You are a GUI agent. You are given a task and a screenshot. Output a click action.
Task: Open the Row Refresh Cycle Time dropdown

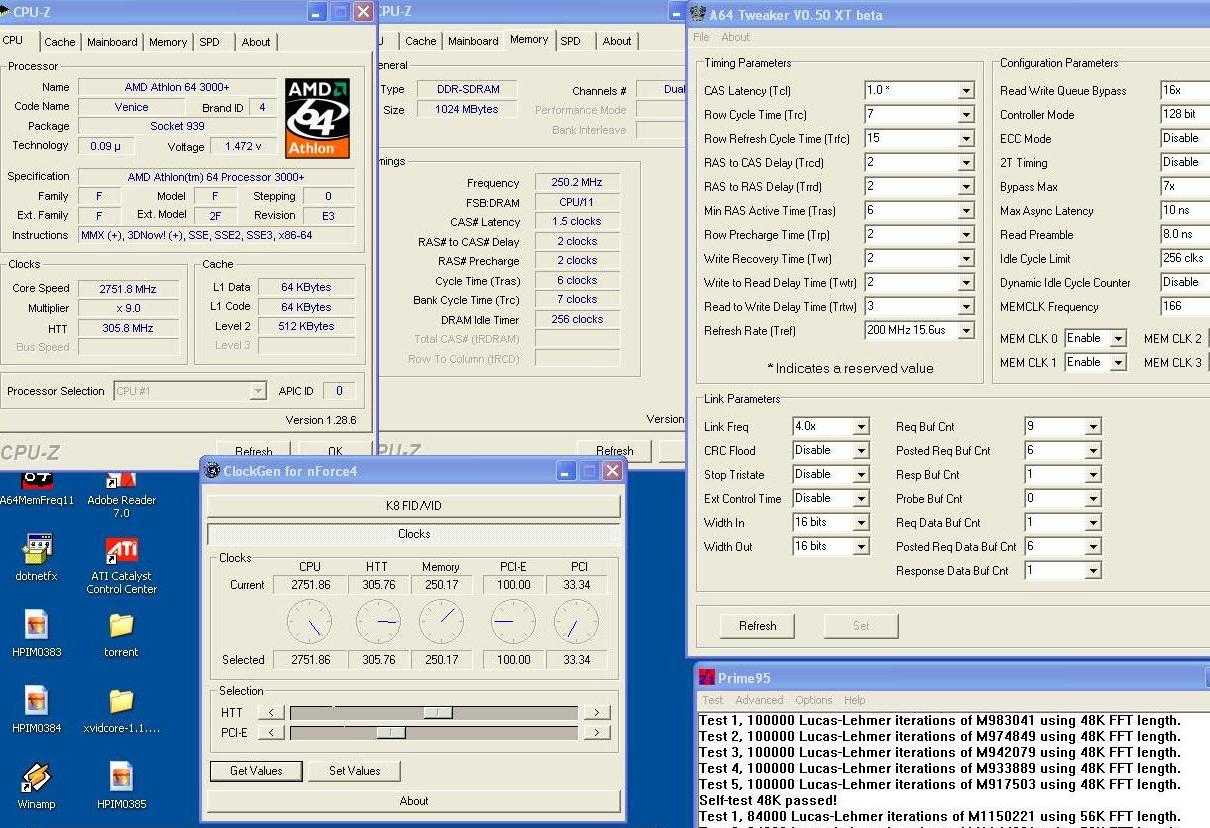[x=966, y=139]
